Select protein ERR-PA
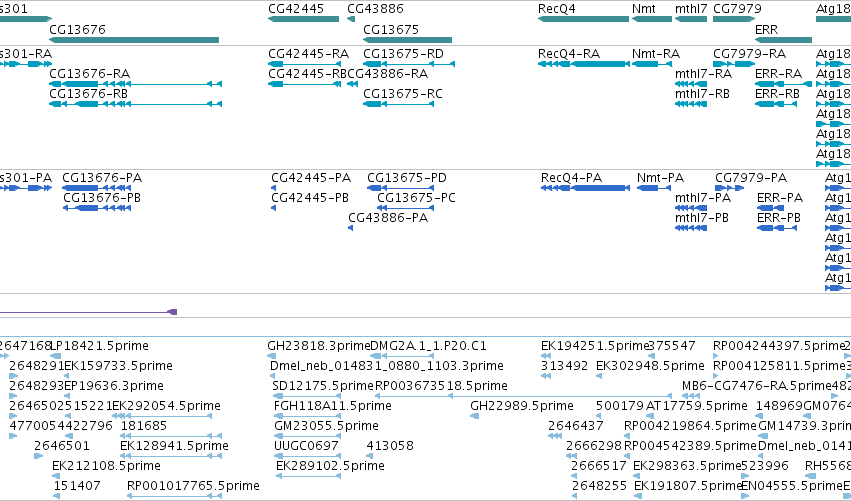 tap(780, 198)
